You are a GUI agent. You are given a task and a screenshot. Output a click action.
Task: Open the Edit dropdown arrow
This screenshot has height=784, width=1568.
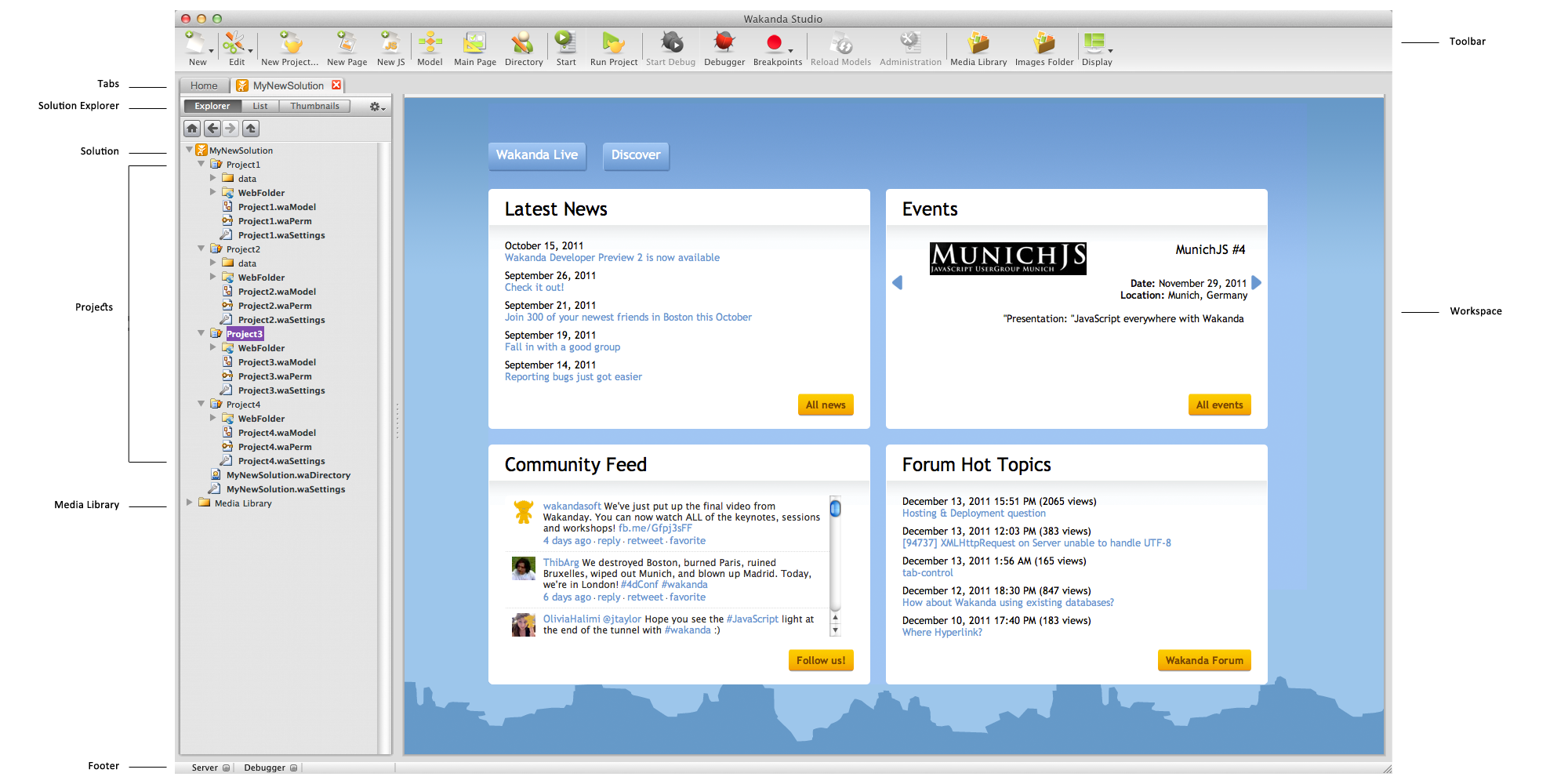point(250,51)
